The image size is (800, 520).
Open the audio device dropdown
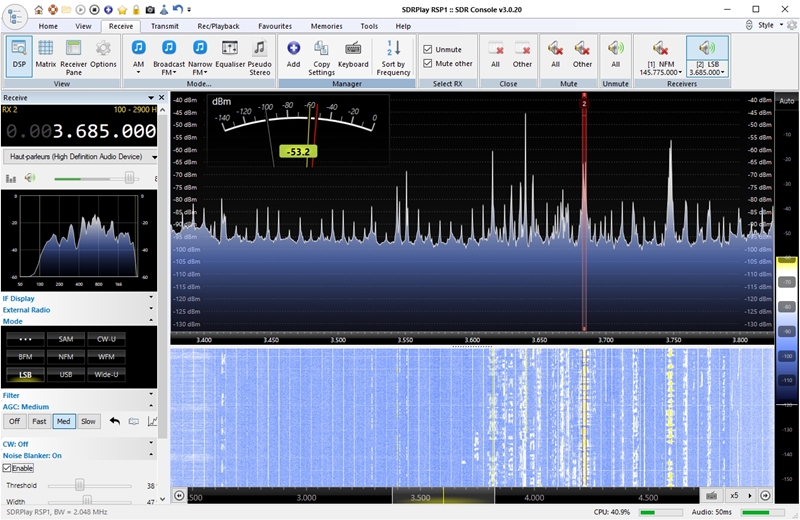pyautogui.click(x=81, y=157)
